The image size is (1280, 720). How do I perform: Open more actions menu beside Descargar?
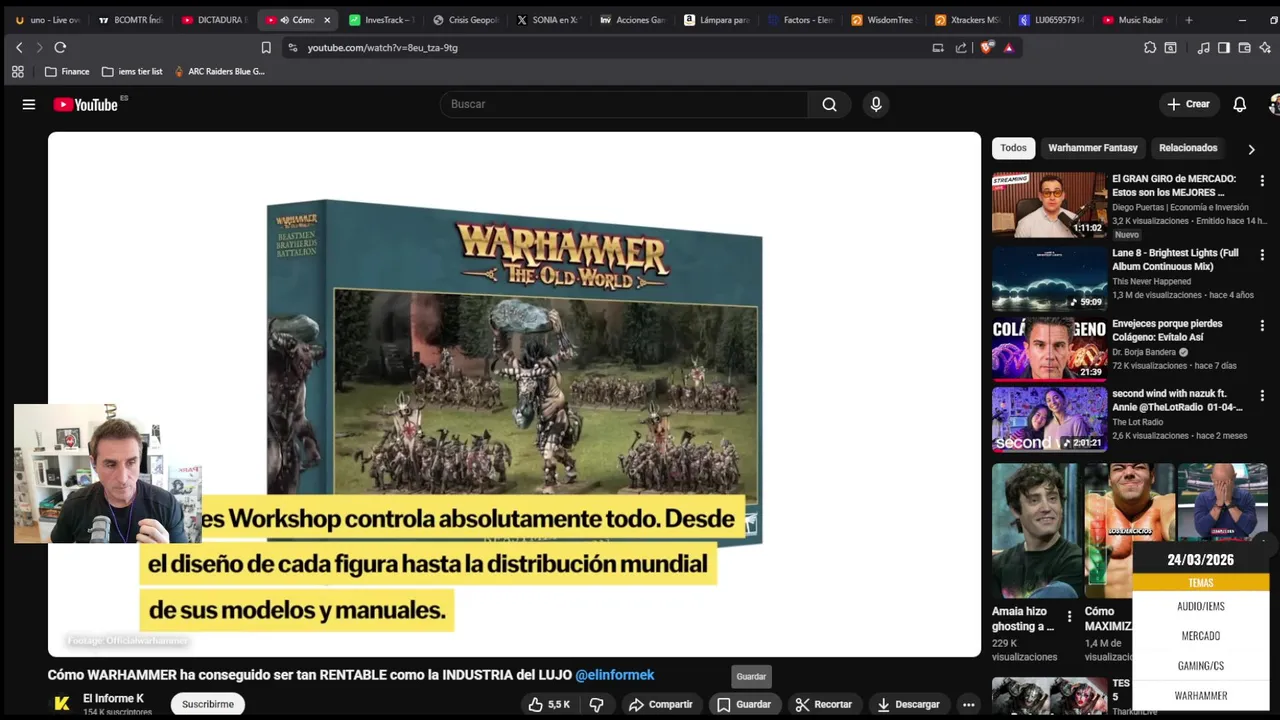pyautogui.click(x=968, y=704)
